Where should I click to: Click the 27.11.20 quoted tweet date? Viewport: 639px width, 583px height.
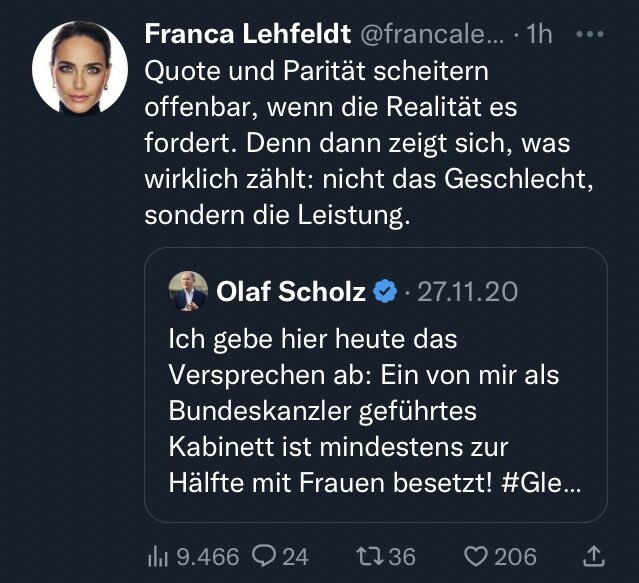coord(467,292)
